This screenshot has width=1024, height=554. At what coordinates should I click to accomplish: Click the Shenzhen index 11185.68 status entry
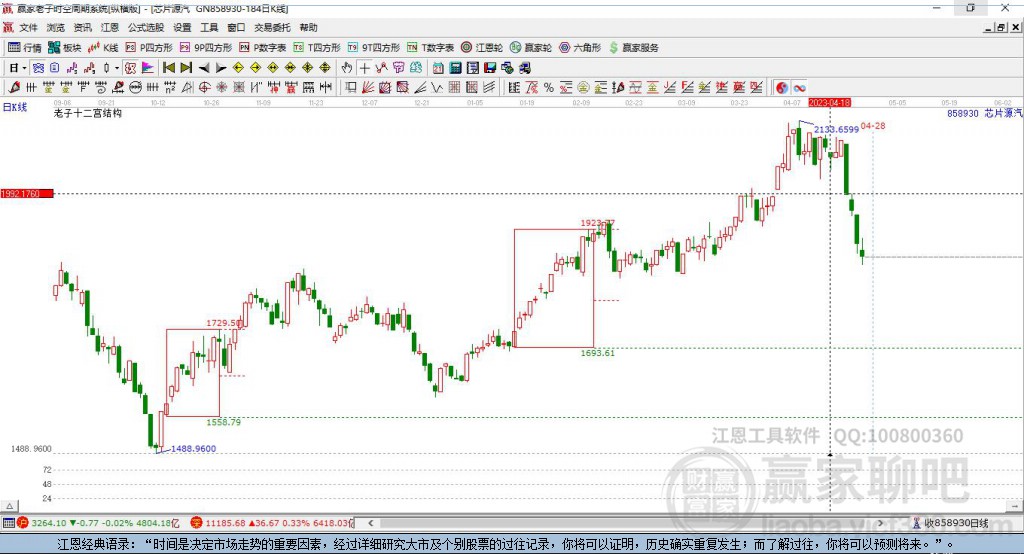coord(272,523)
